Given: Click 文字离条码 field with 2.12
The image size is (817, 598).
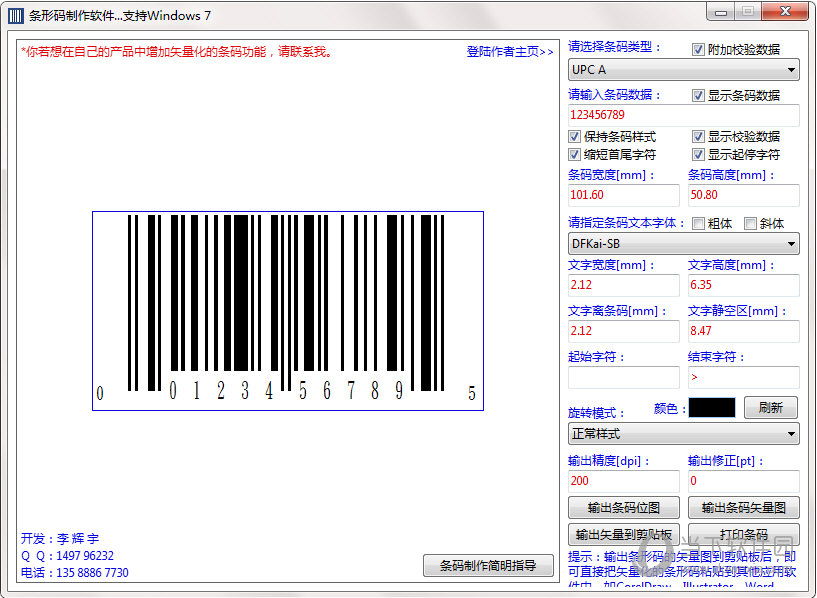Looking at the screenshot, I should coord(624,331).
